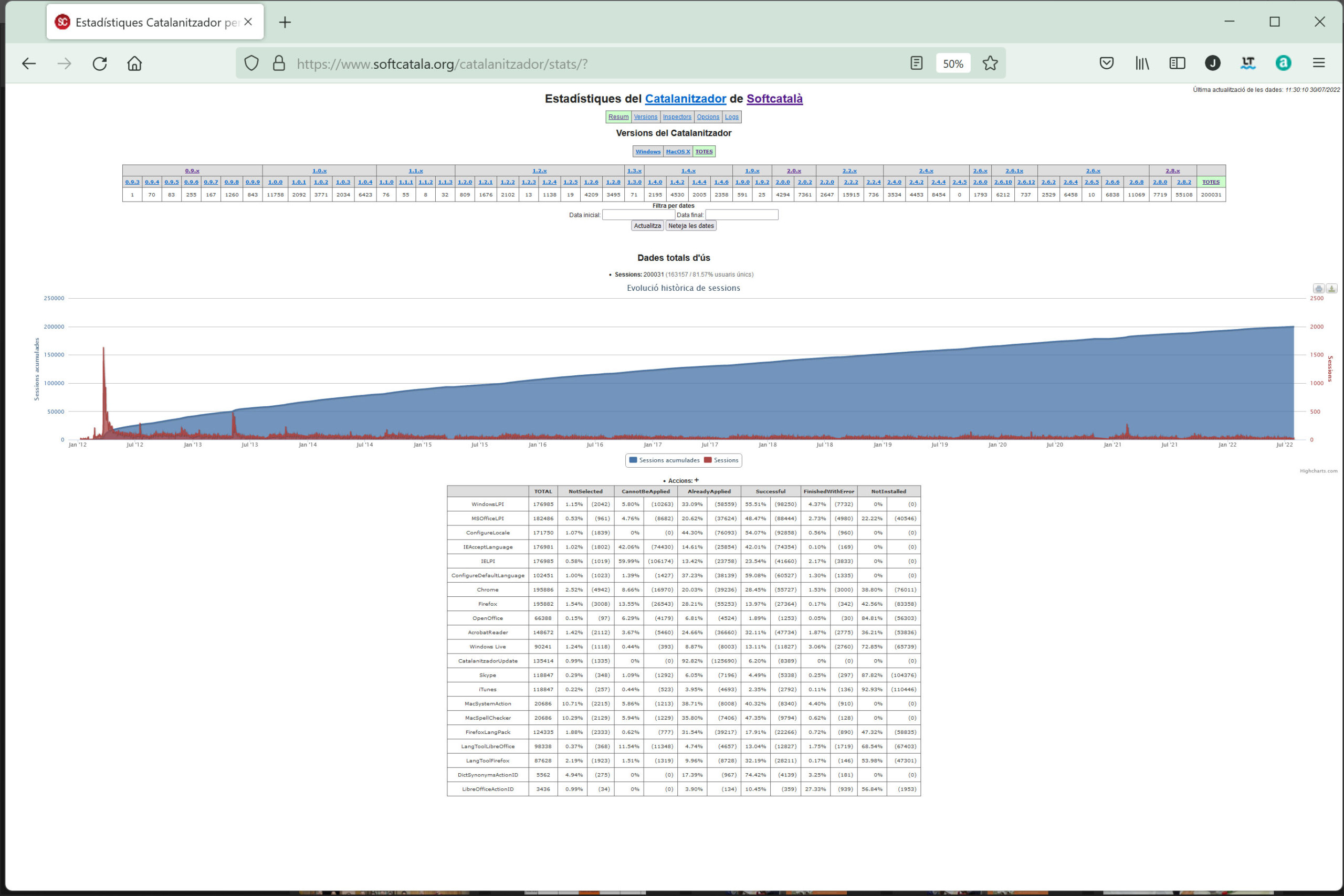
Task: Open the Firefox hamburger menu
Action: [x=1318, y=64]
